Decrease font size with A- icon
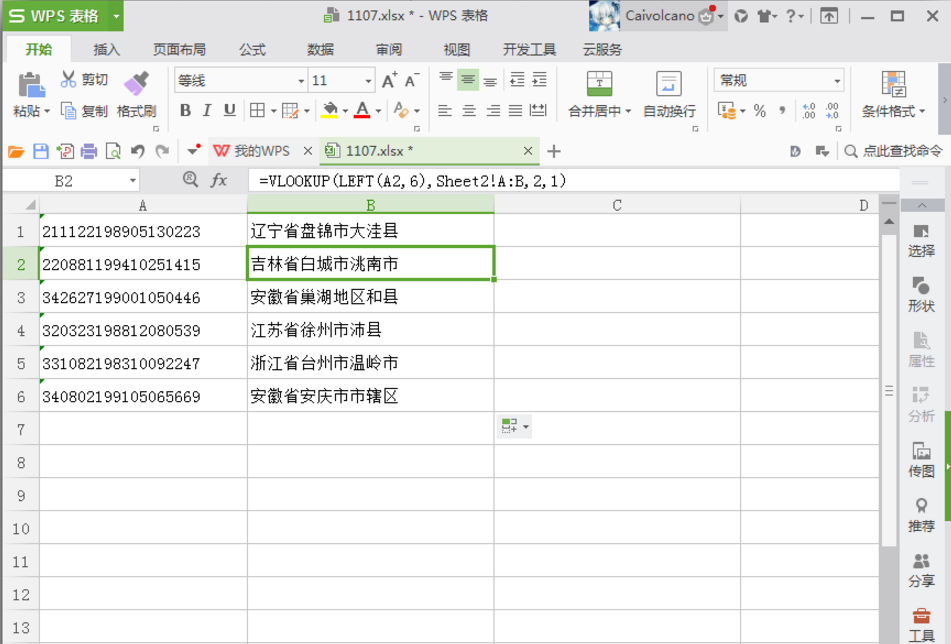The width and height of the screenshot is (951, 644). point(412,80)
